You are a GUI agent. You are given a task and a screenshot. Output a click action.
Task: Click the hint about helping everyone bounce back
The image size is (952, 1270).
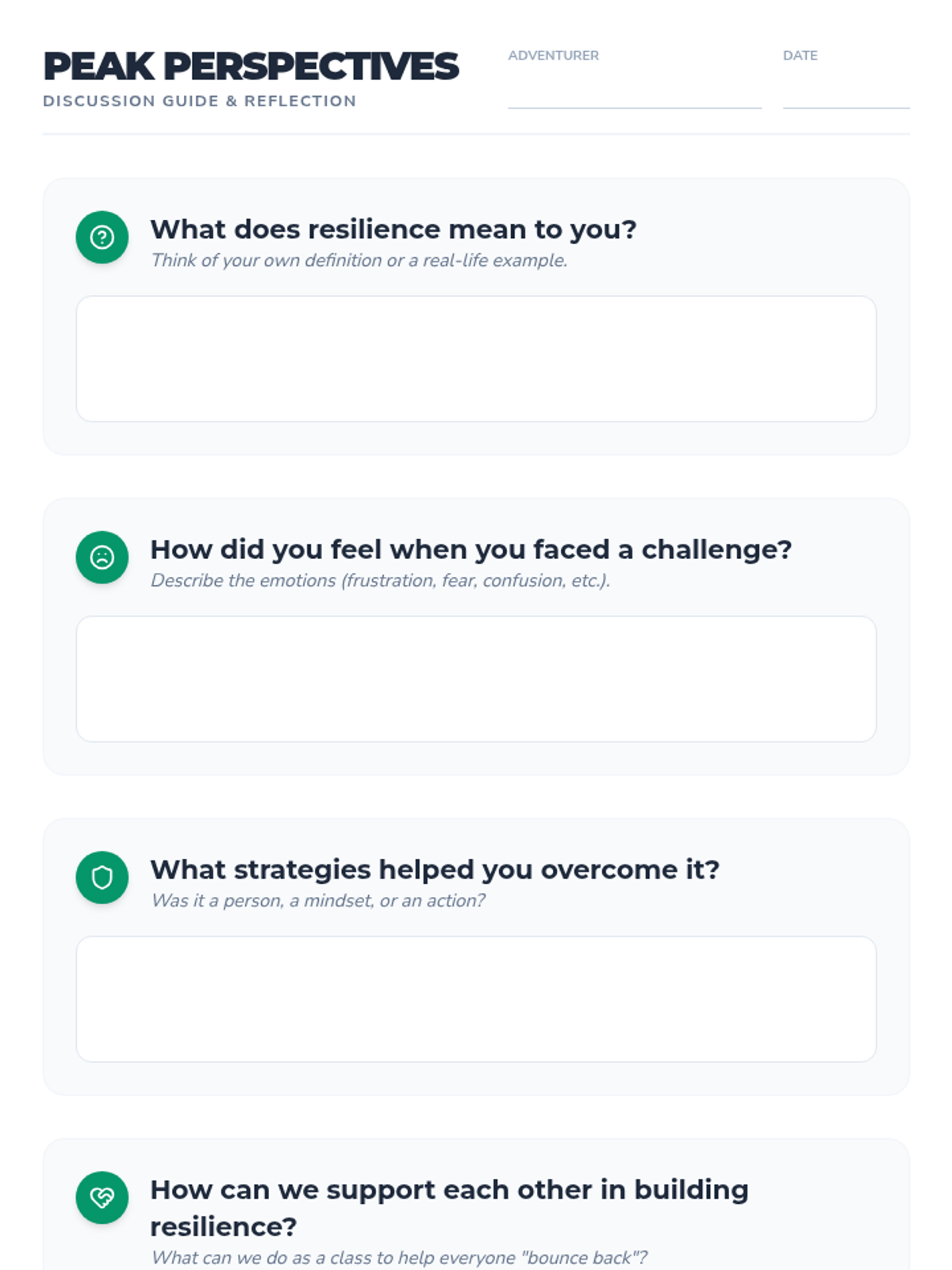coord(398,1257)
